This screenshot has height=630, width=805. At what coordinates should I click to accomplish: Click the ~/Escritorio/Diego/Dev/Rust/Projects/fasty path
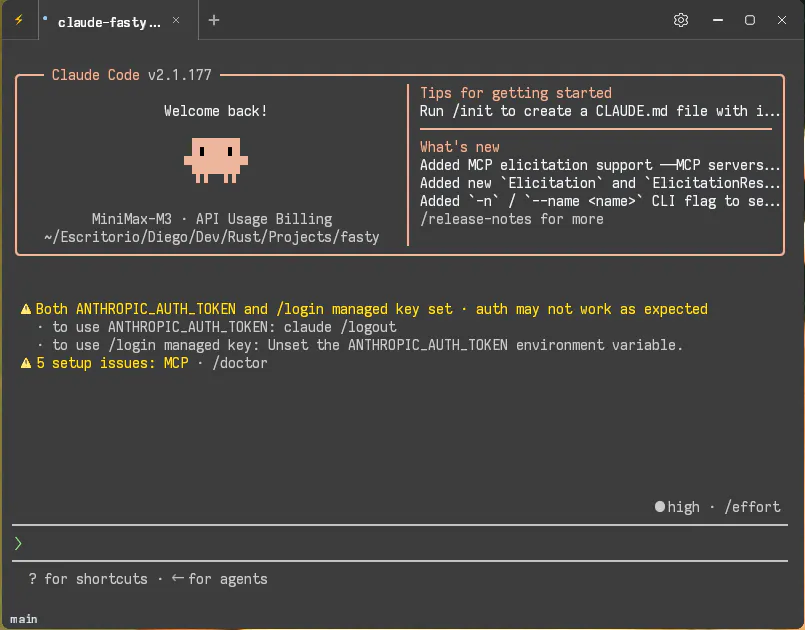coord(212,237)
